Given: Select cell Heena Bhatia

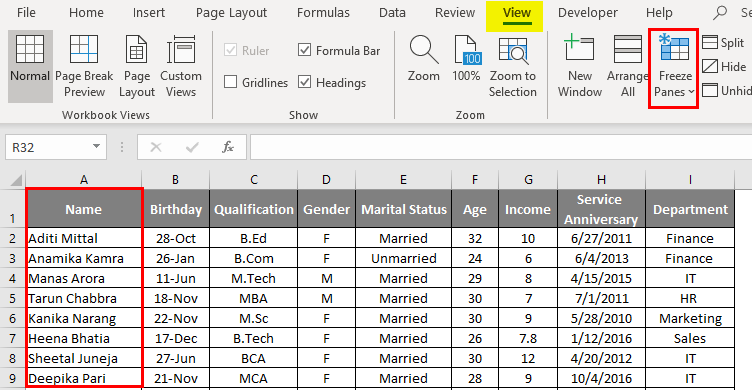Looking at the screenshot, I should (x=84, y=338).
